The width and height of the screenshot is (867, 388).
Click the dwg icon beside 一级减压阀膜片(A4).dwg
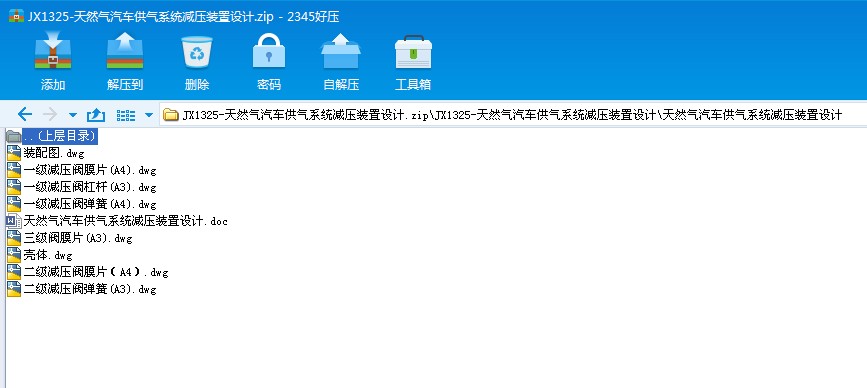(x=14, y=170)
